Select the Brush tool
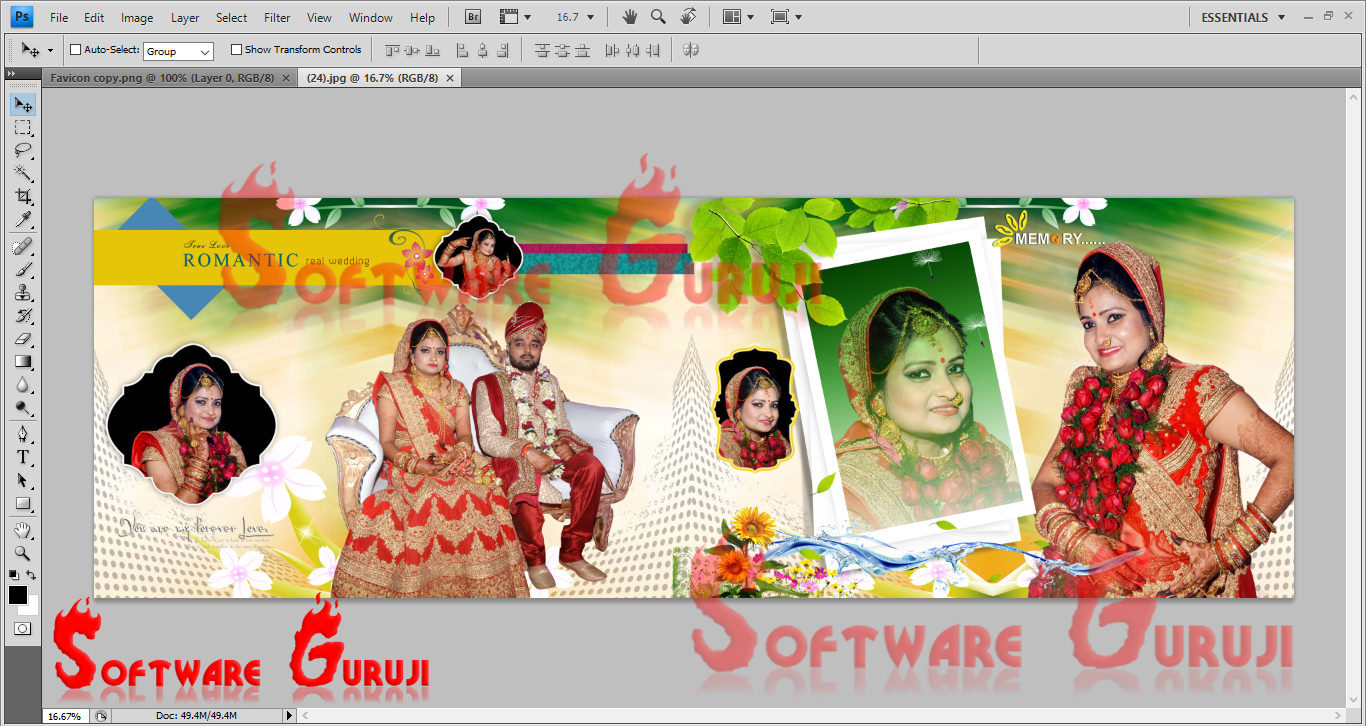This screenshot has width=1366, height=726. pyautogui.click(x=23, y=270)
